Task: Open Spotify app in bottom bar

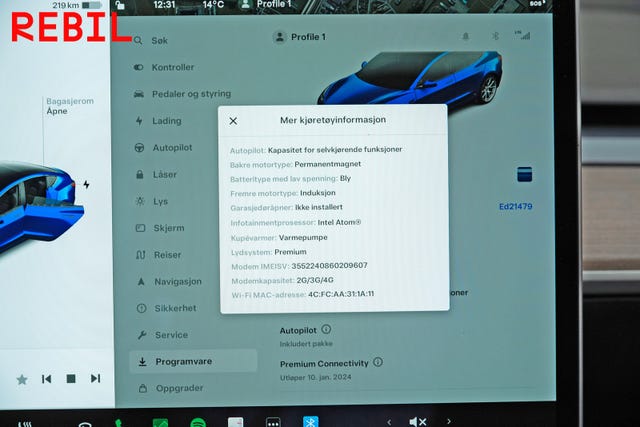Action: [198, 422]
